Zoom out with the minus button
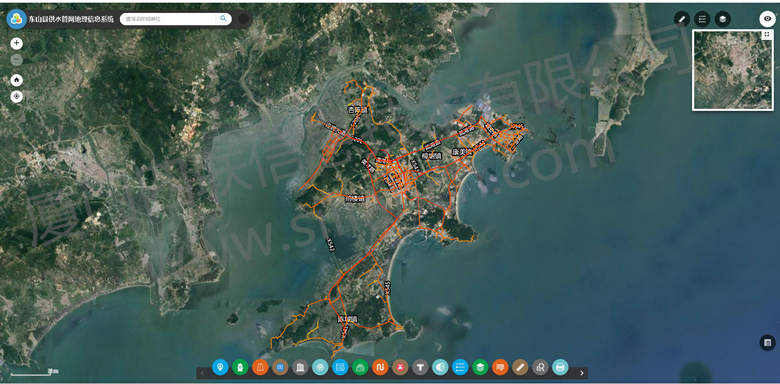Screen dimensions: 780x384 (17, 60)
